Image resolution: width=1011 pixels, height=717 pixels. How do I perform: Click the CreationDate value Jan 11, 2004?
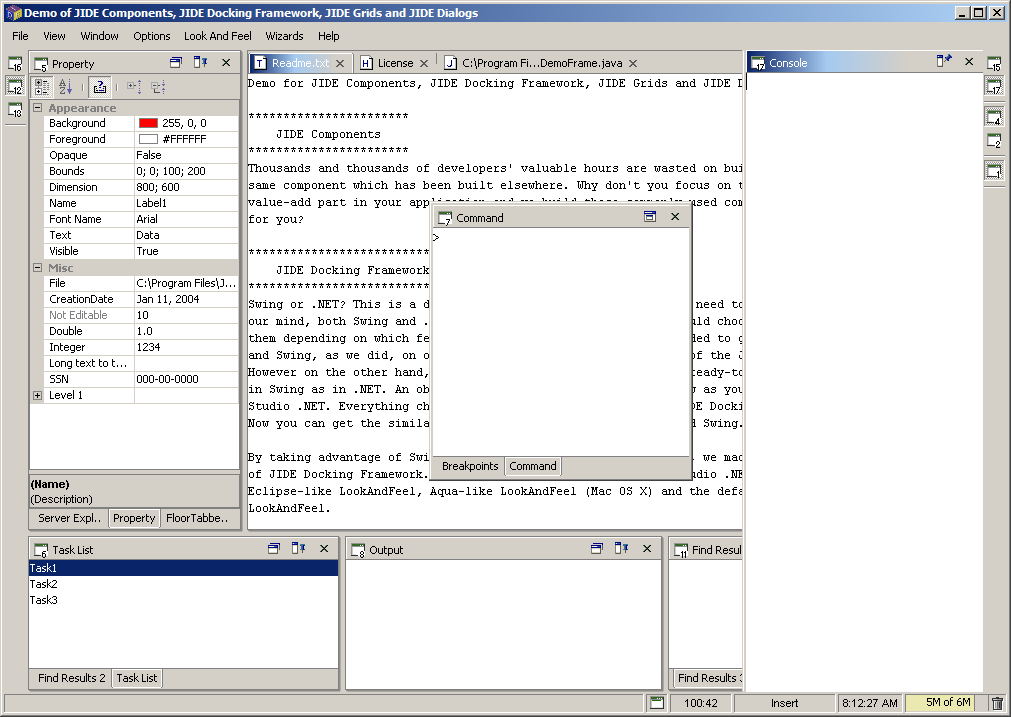186,299
